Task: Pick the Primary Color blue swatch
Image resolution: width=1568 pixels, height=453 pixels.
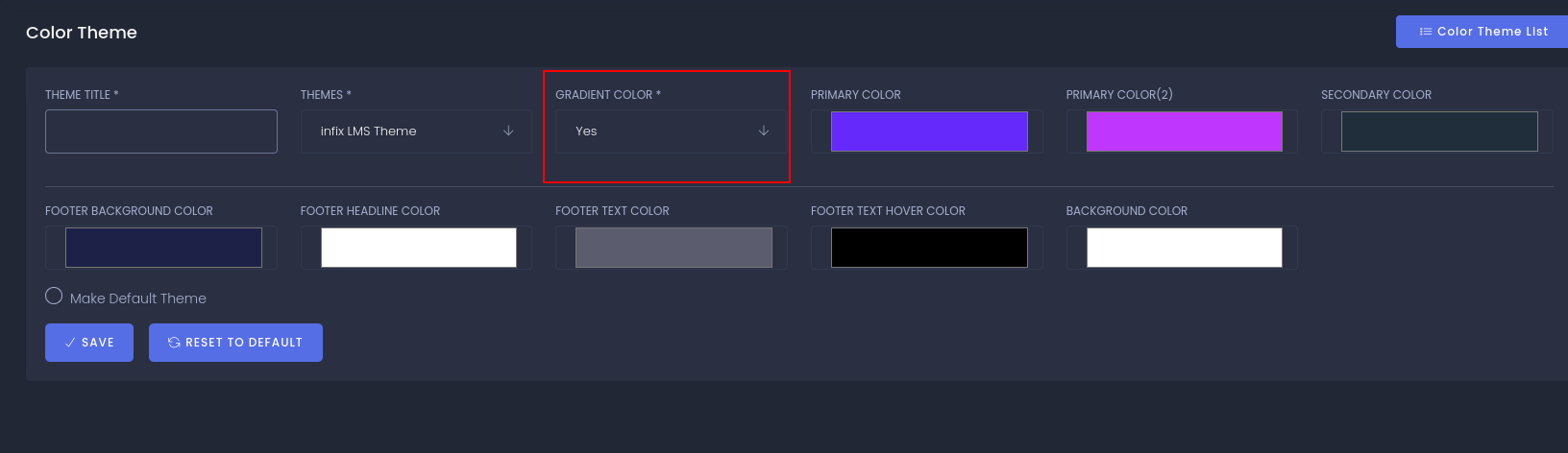Action: 929,131
